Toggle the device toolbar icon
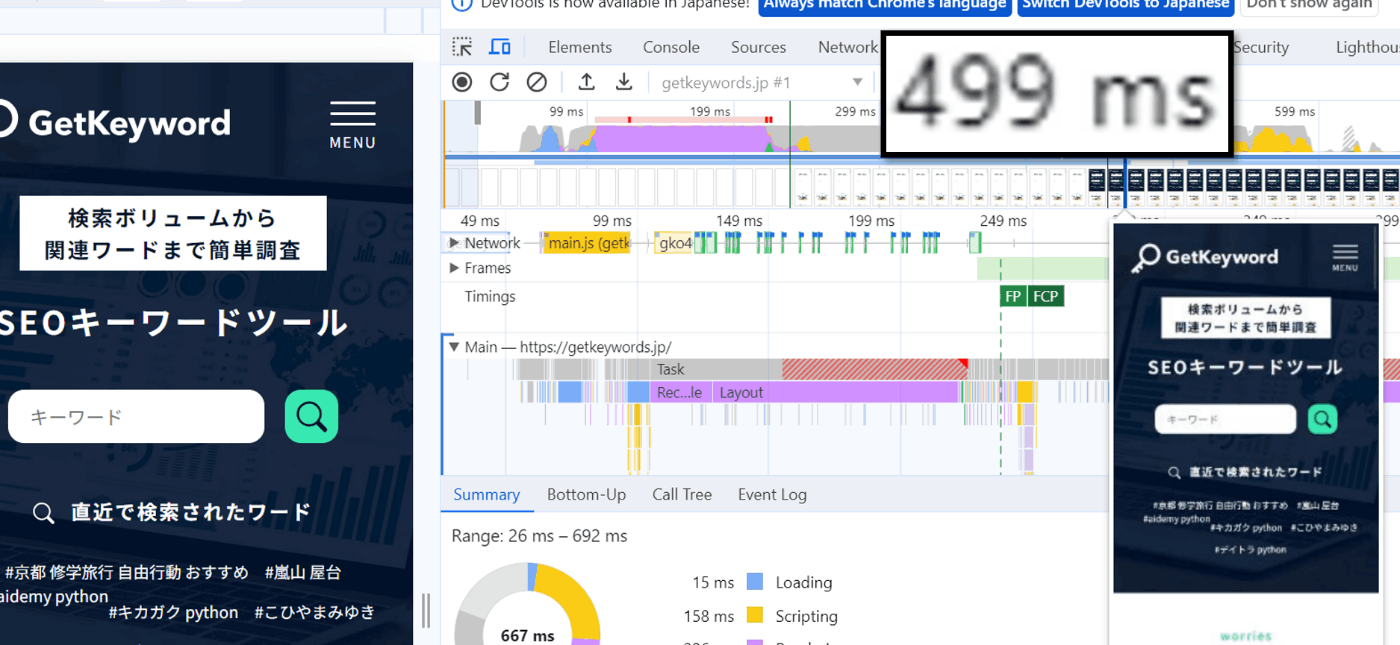The height and width of the screenshot is (645, 1400). click(x=499, y=47)
